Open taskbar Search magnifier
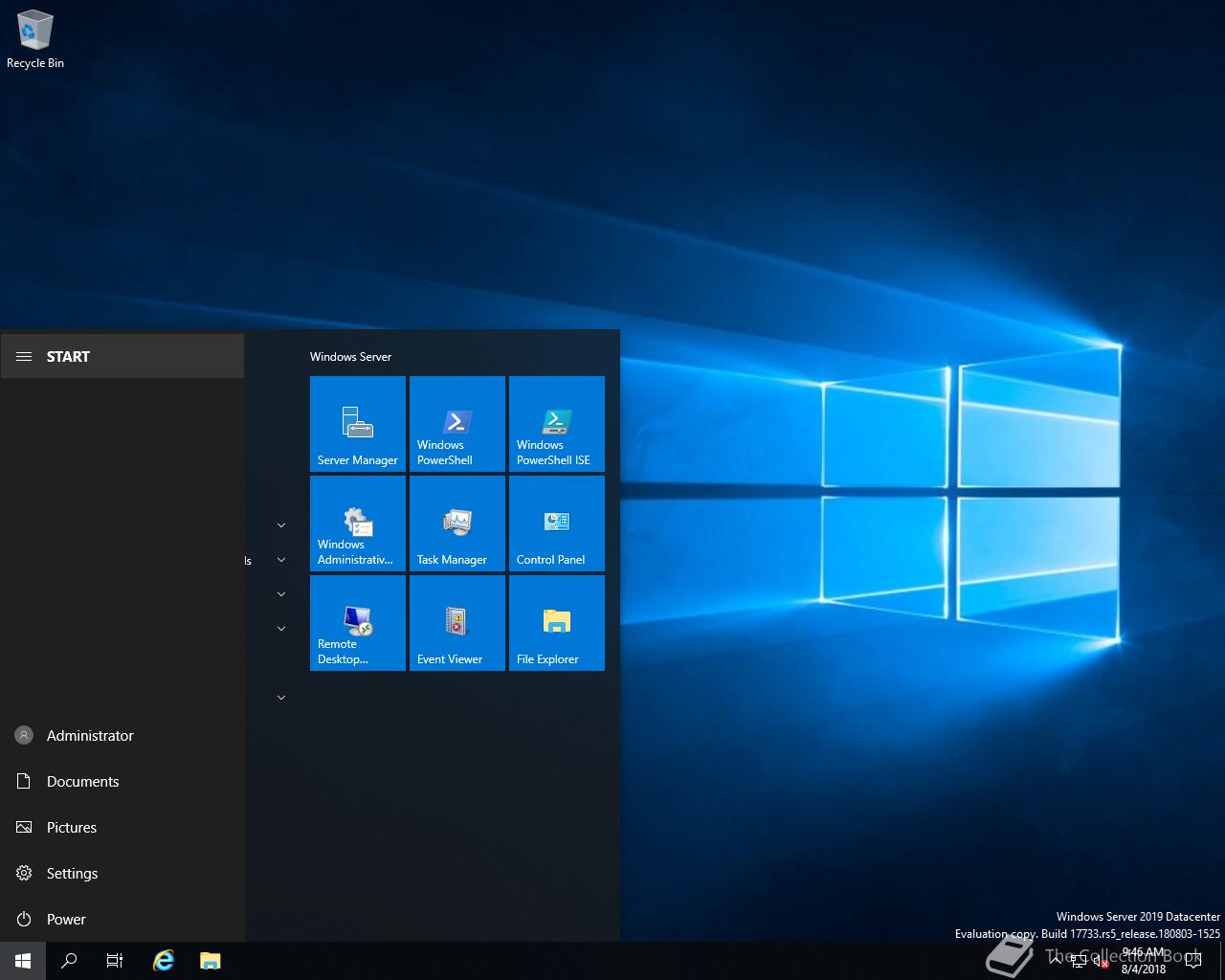 (69, 961)
